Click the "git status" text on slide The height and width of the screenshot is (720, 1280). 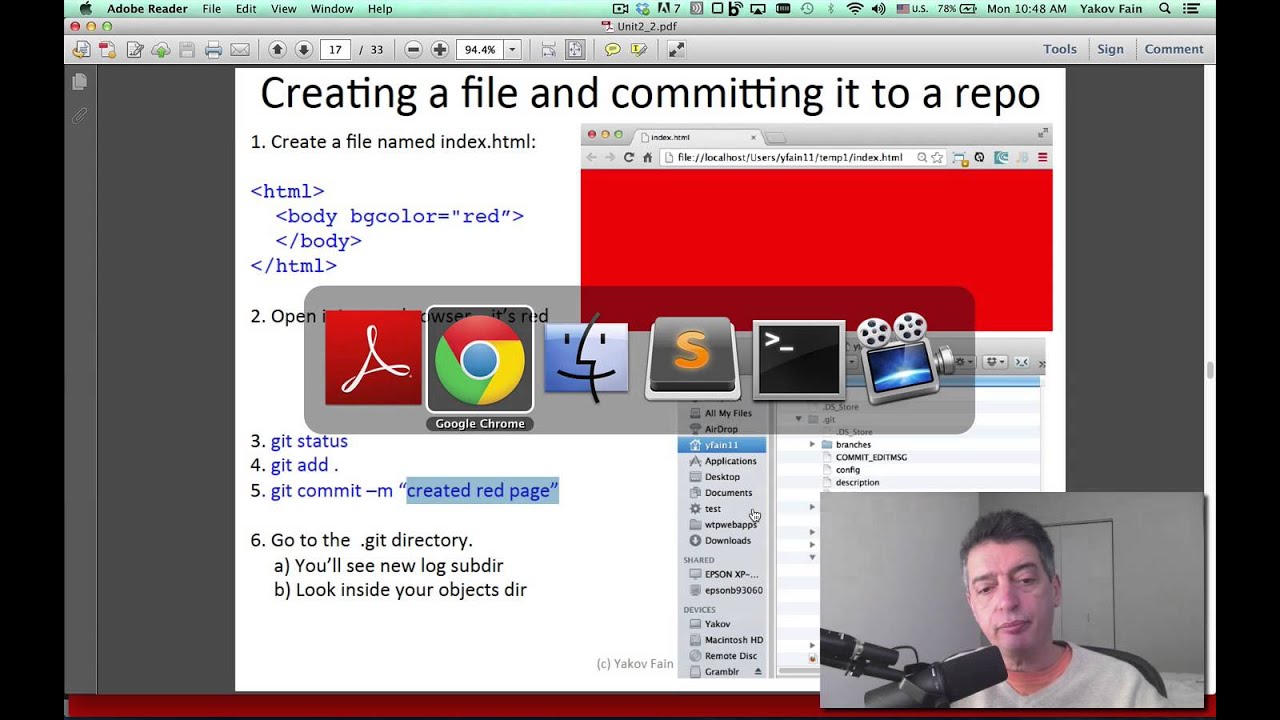309,441
